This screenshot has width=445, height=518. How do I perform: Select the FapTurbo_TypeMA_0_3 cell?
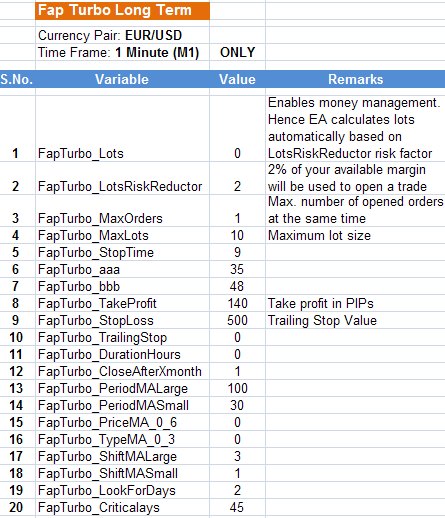point(122,439)
